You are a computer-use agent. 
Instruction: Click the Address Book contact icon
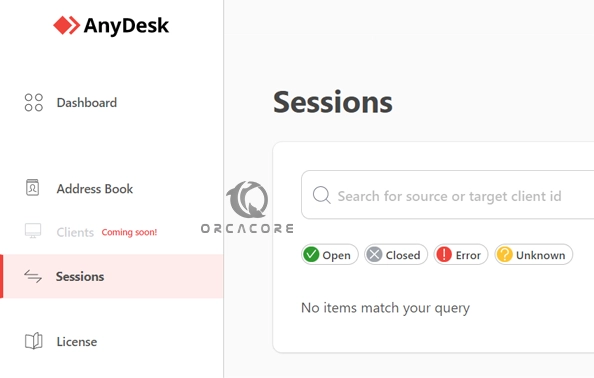pyautogui.click(x=33, y=187)
